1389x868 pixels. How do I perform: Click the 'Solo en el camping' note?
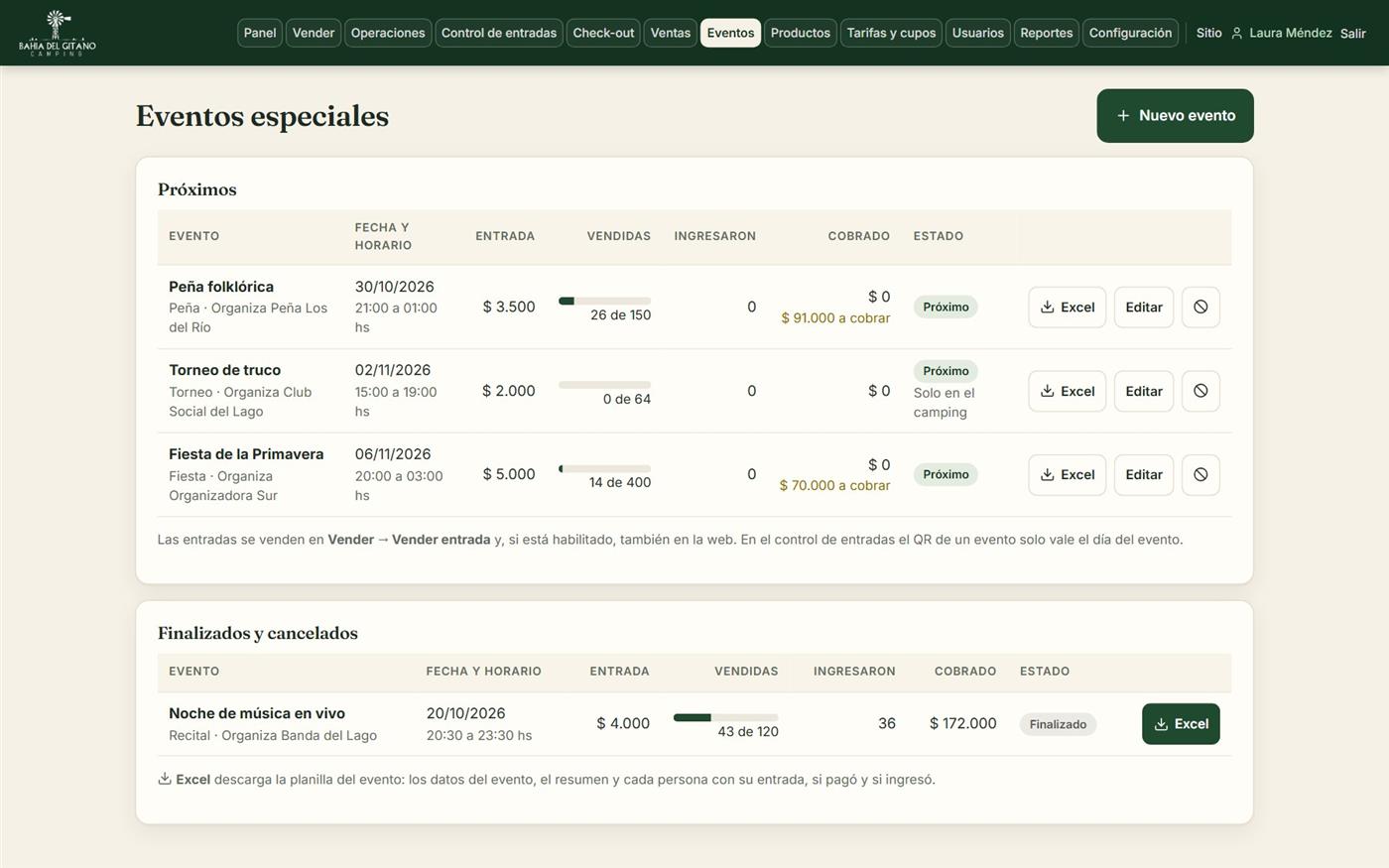(x=945, y=403)
